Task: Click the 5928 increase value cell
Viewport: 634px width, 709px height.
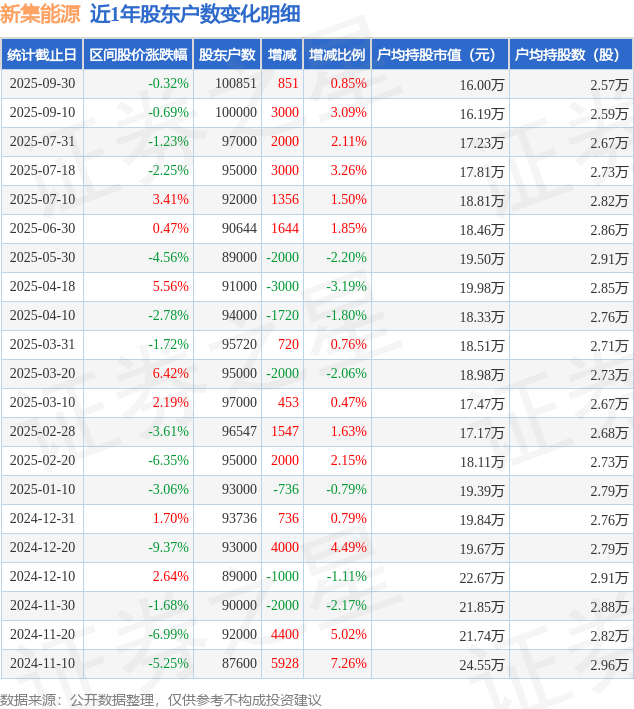Action: (284, 664)
